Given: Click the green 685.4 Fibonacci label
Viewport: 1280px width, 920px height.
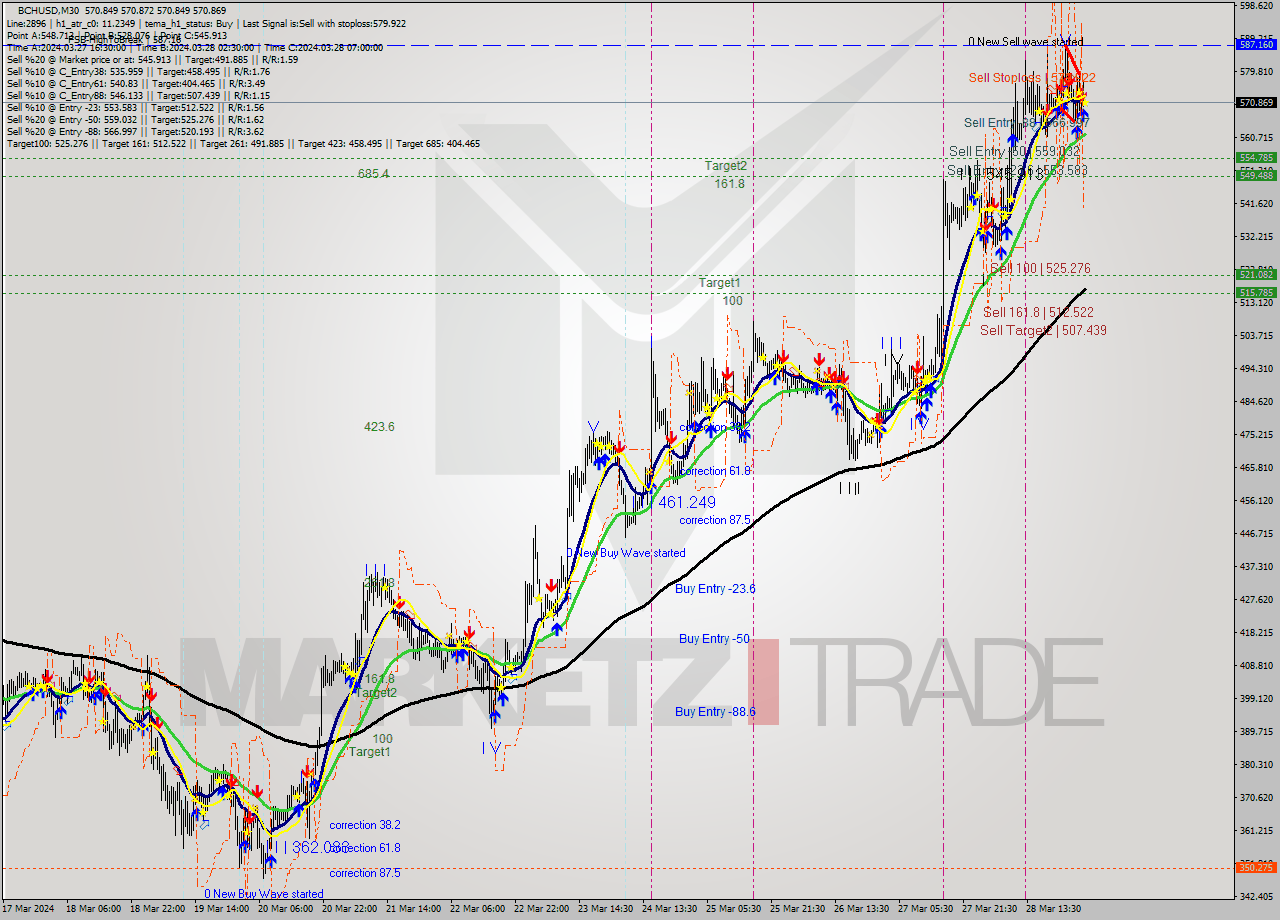Looking at the screenshot, I should (373, 174).
